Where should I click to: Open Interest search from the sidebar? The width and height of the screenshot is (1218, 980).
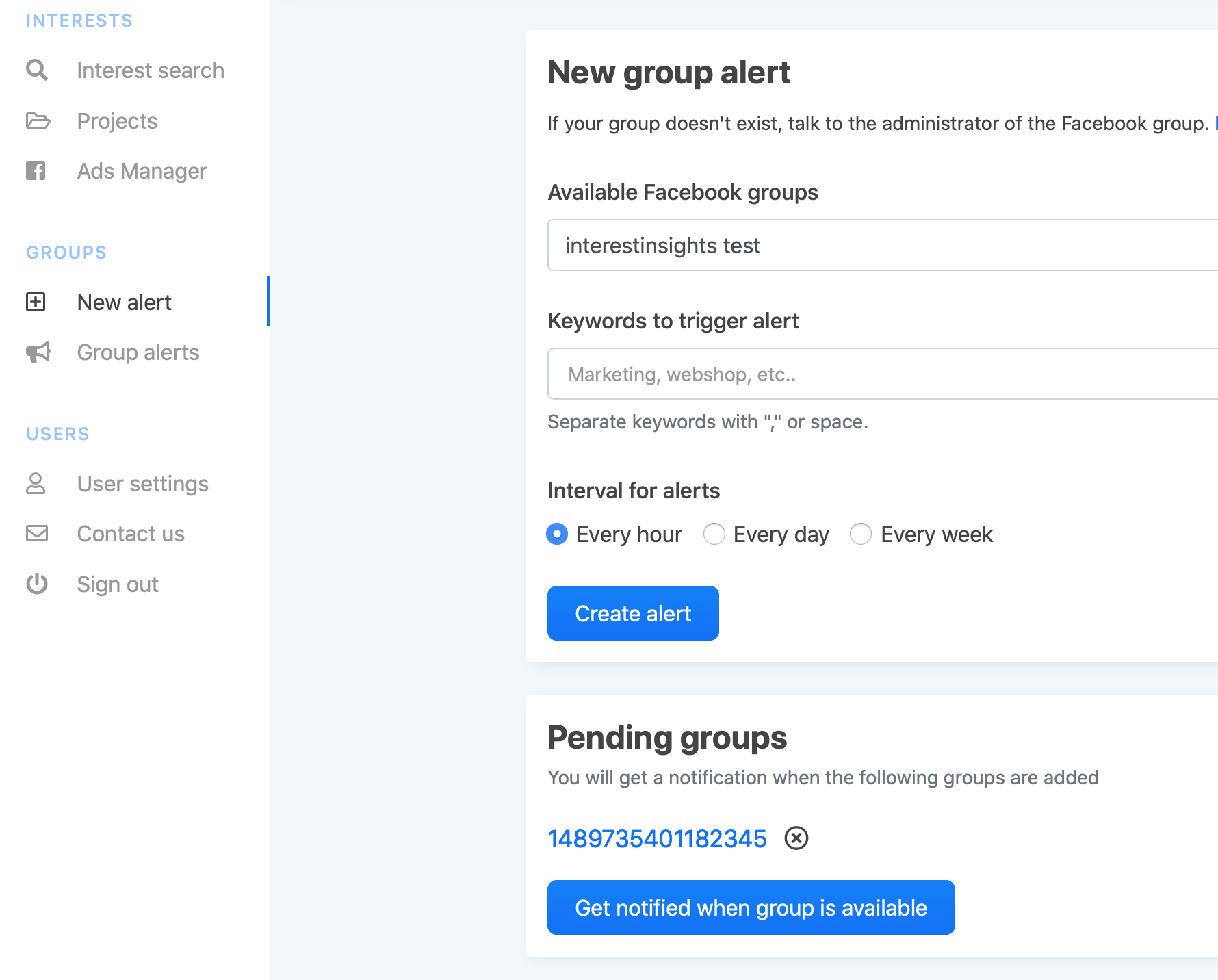pyautogui.click(x=151, y=70)
